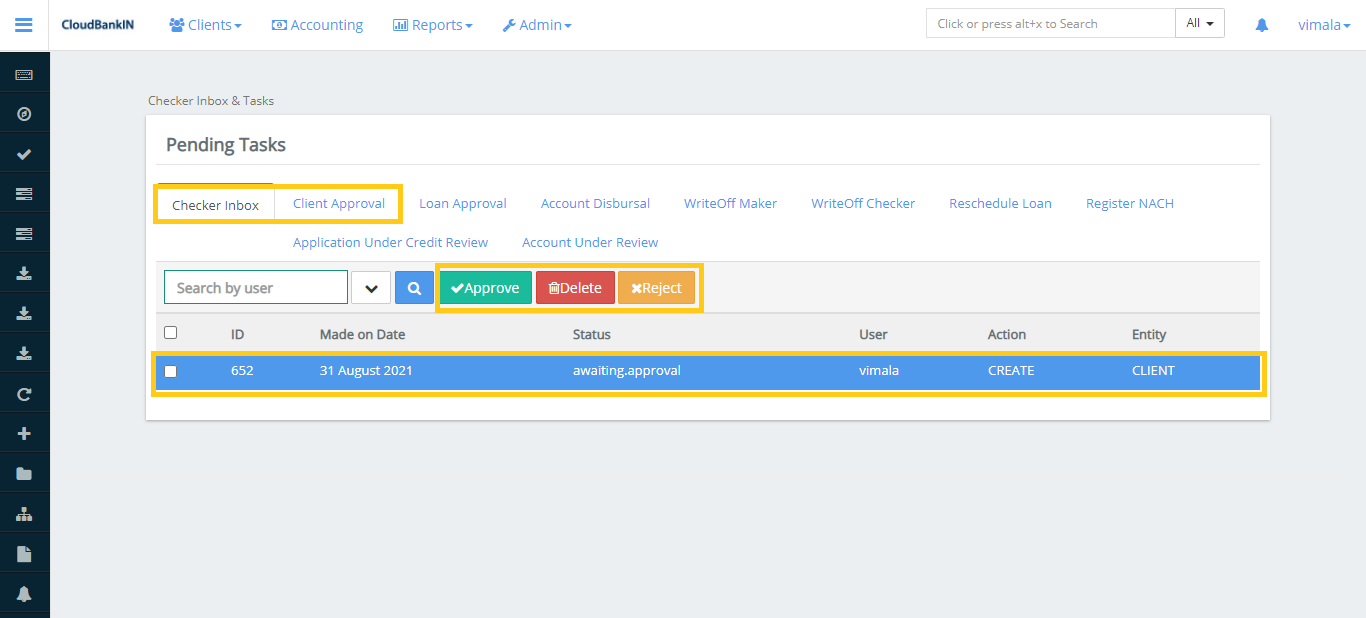Tick the select-all checkbox in table header
This screenshot has width=1366, height=618.
170,331
